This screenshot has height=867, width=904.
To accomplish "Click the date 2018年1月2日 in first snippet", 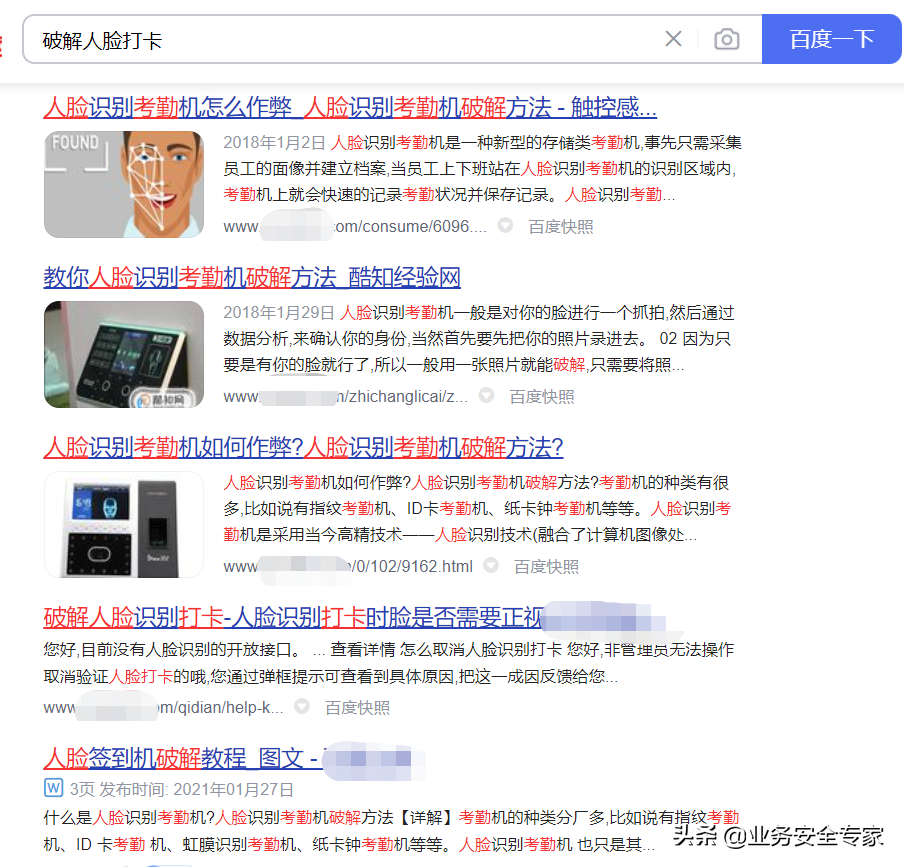I will (x=274, y=142).
